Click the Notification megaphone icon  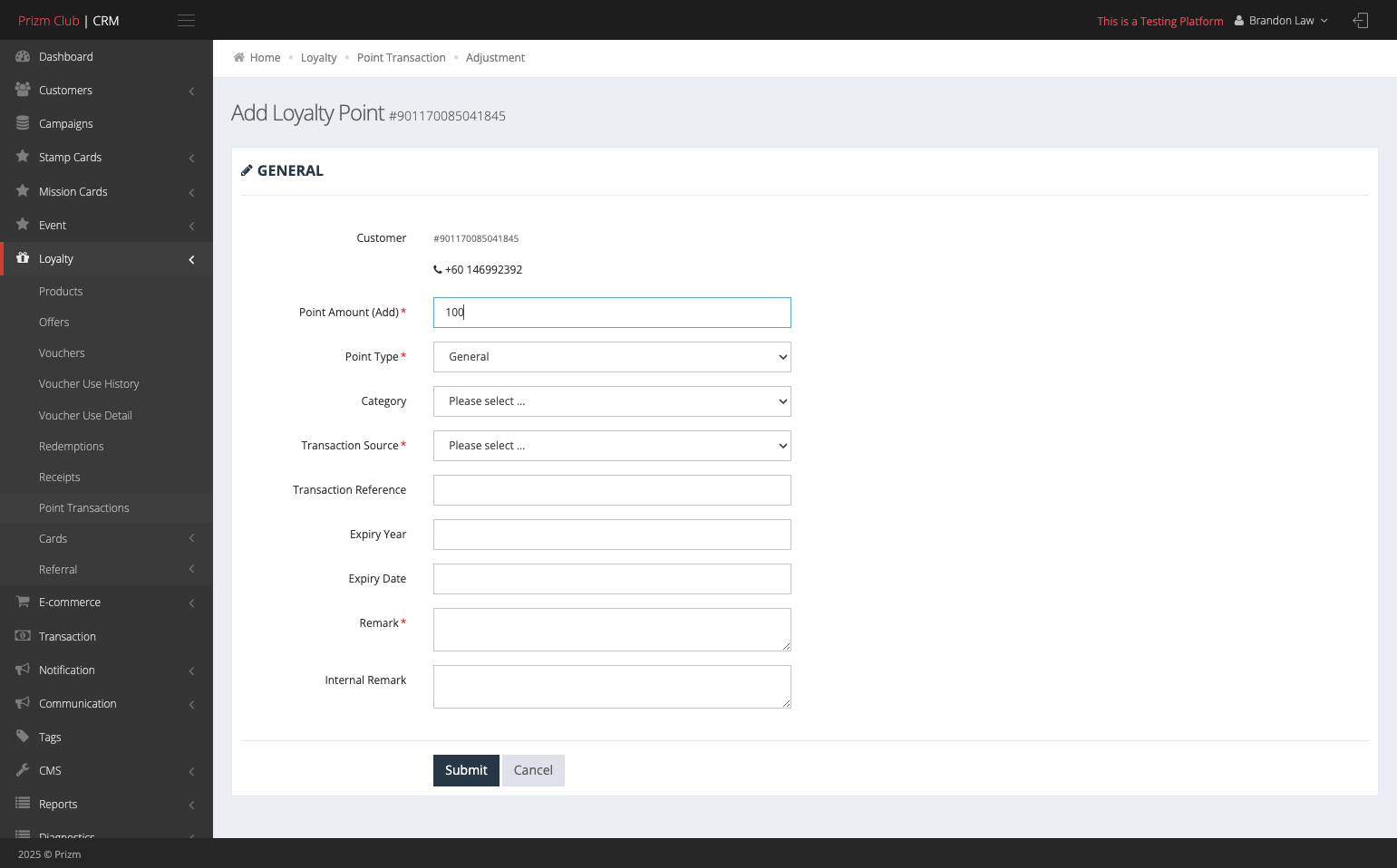coord(23,670)
